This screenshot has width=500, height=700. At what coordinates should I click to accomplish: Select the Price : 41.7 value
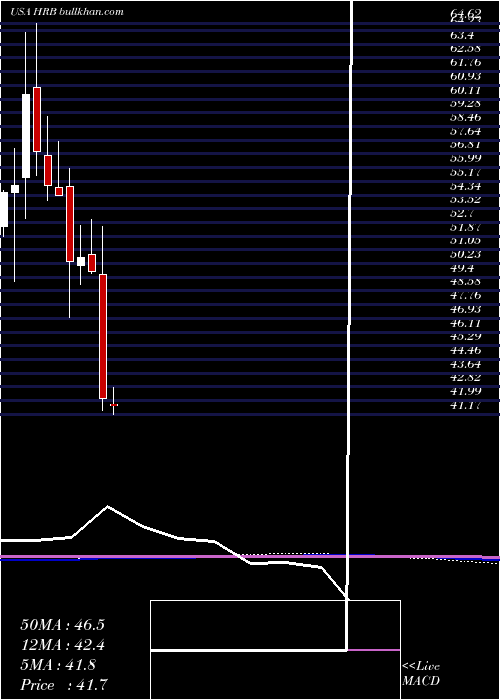(64, 685)
